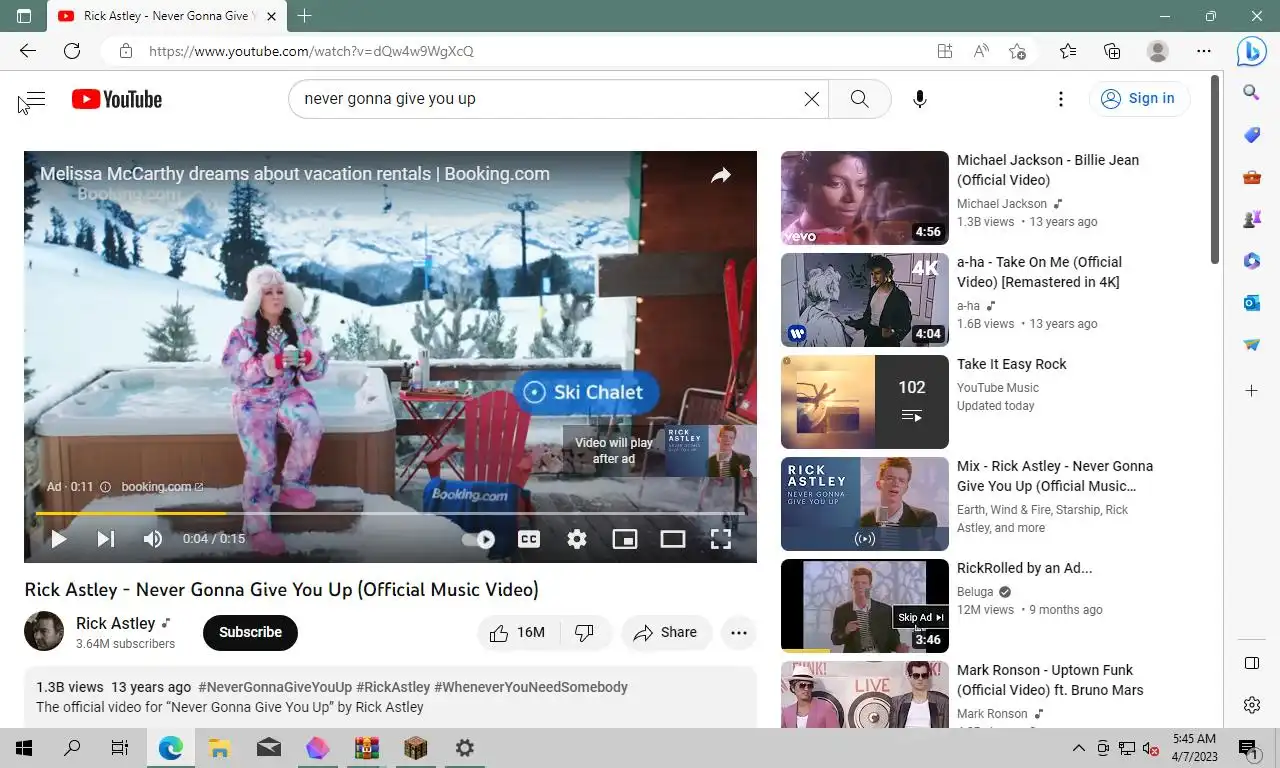Start voice search with microphone icon

(x=920, y=99)
